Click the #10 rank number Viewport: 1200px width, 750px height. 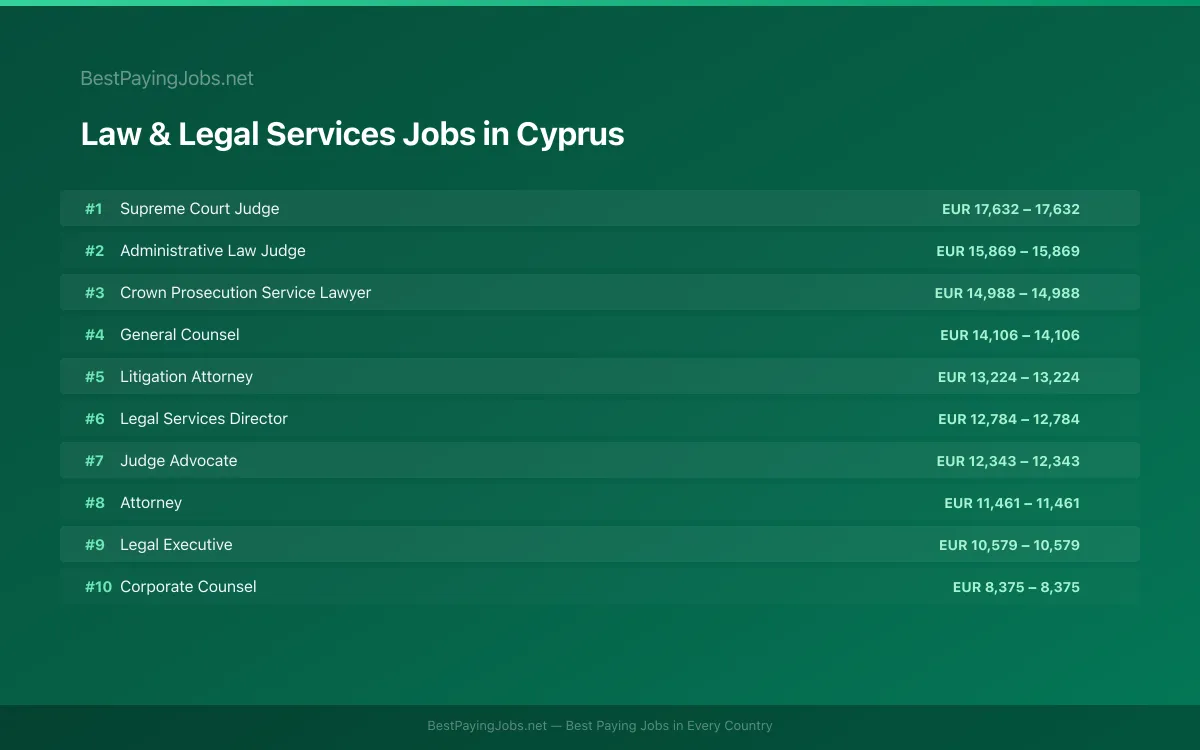click(x=98, y=587)
